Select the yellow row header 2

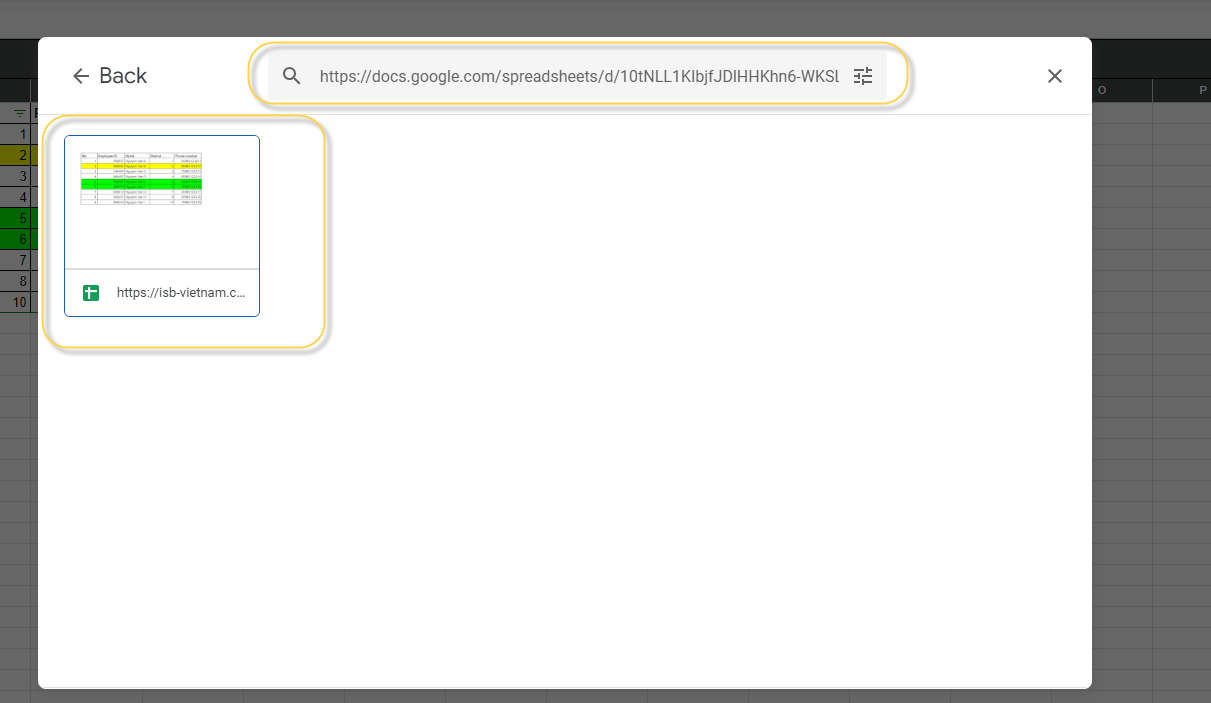(19, 155)
